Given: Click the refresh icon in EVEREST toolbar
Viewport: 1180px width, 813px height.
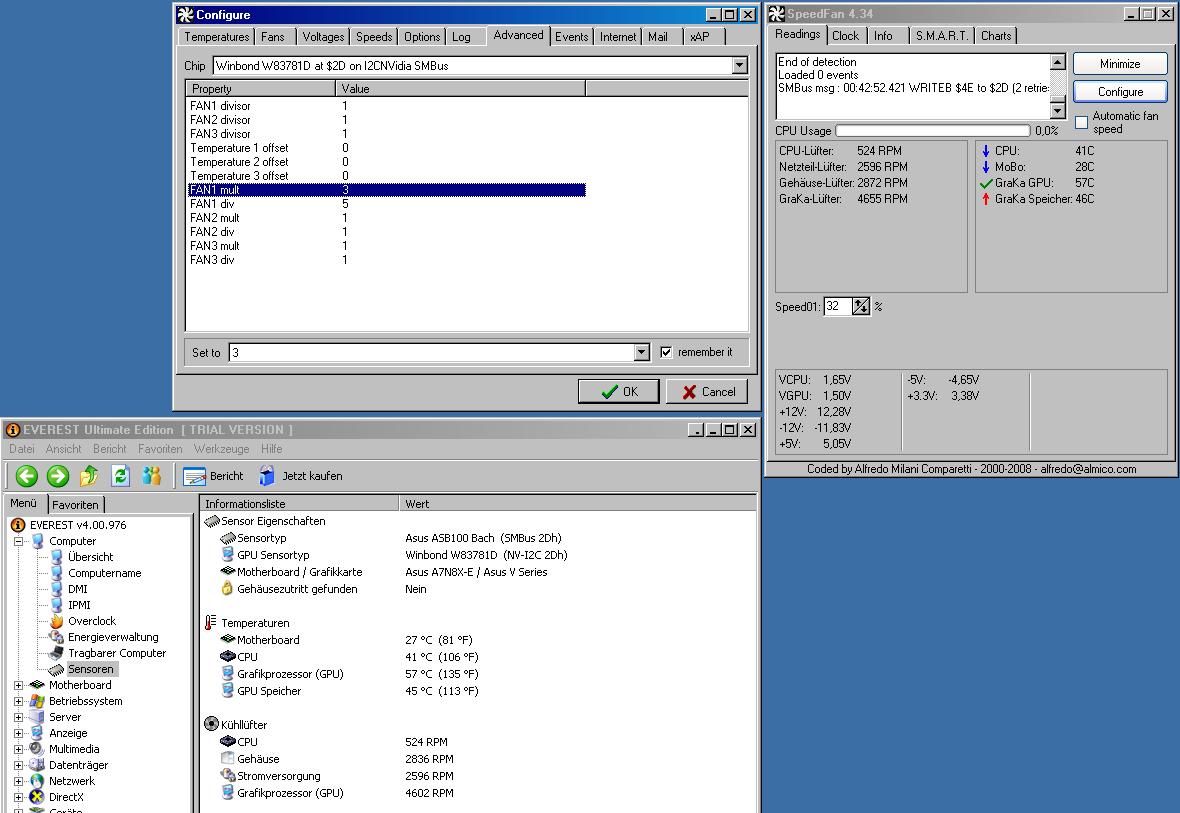Looking at the screenshot, I should point(120,476).
